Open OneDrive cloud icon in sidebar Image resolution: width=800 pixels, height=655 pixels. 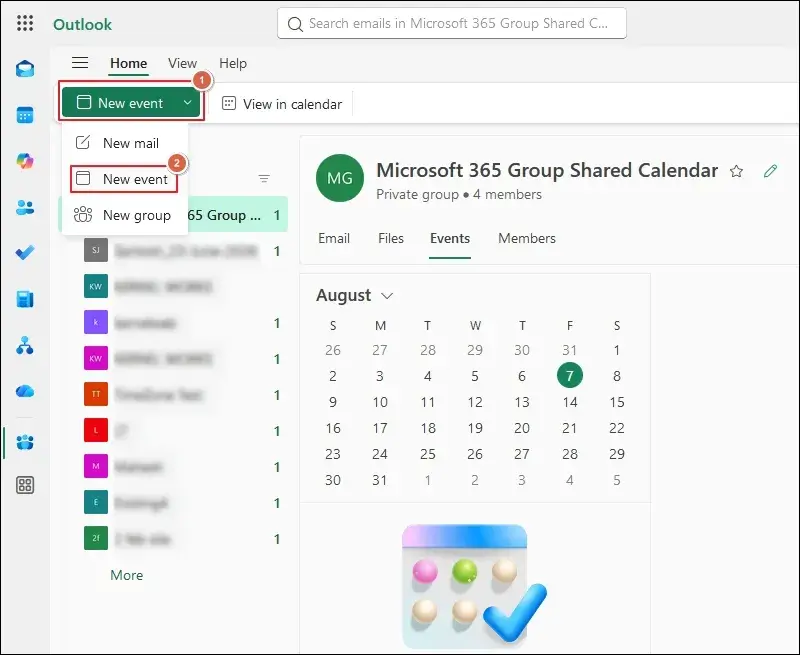(x=25, y=391)
